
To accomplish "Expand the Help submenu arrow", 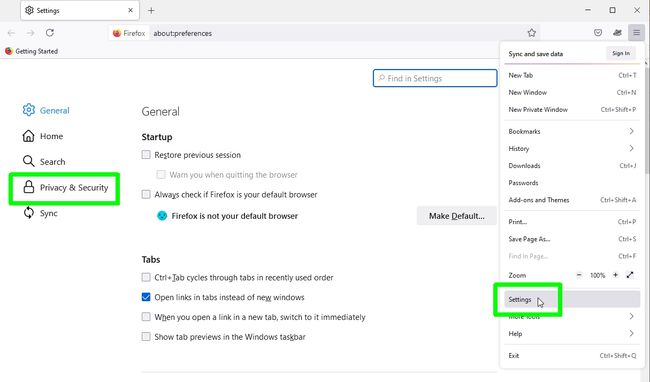I will [x=631, y=334].
